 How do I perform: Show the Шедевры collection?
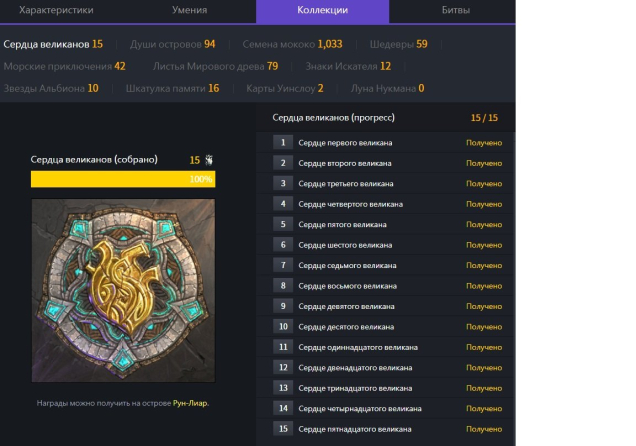click(x=398, y=44)
